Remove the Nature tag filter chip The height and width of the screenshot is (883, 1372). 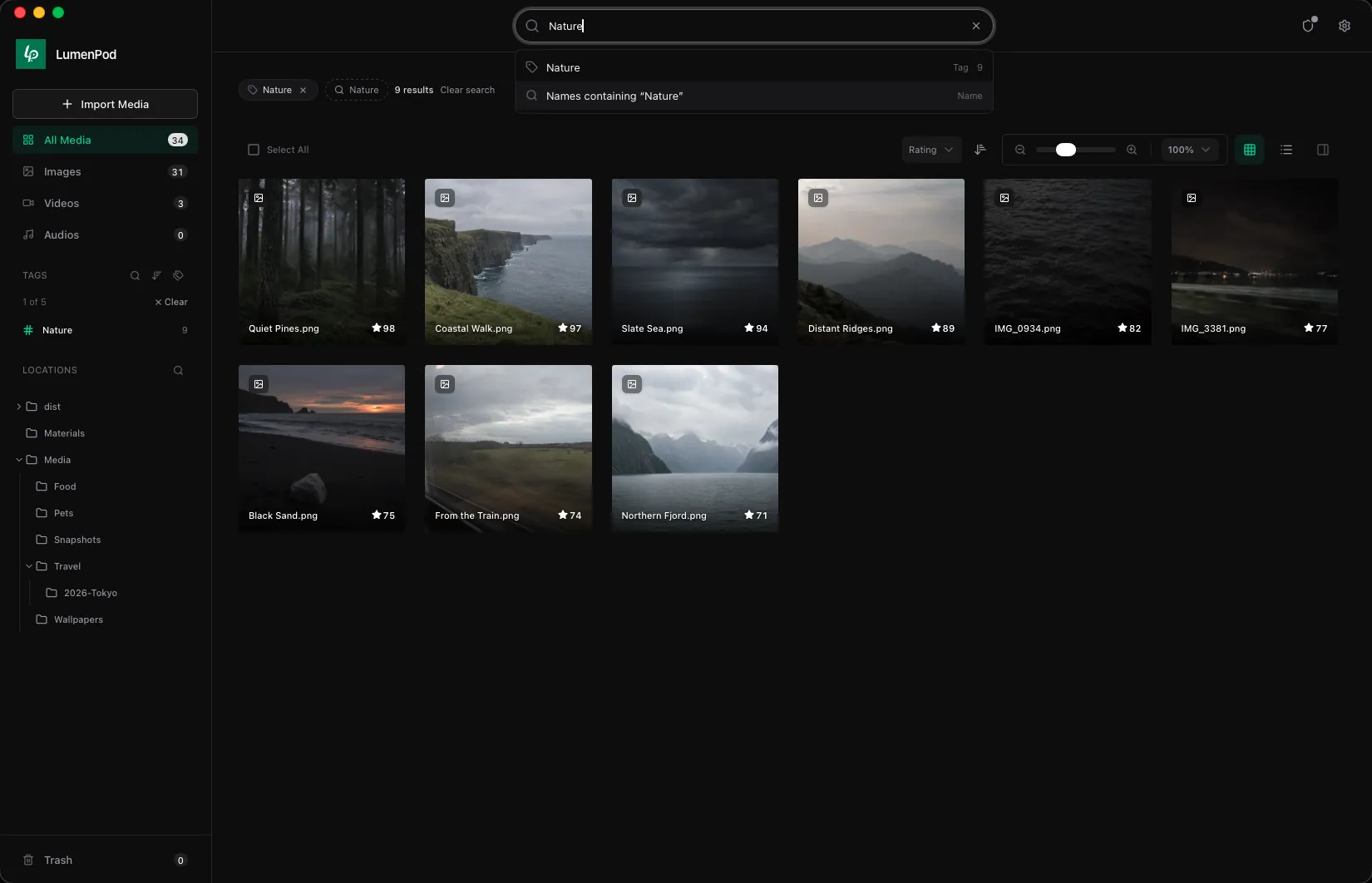[304, 90]
